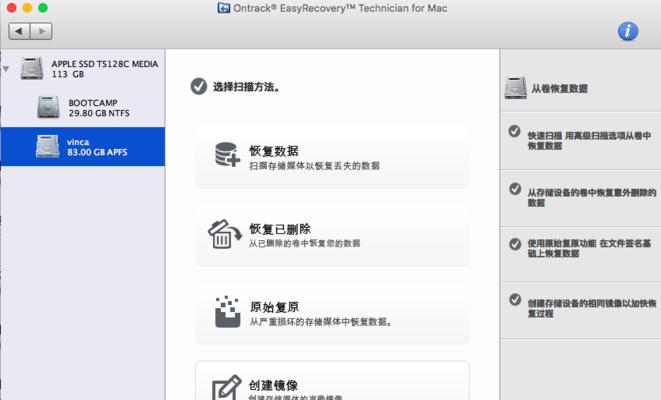Click the drive icon beside 从卷恢复数据
The width and height of the screenshot is (661, 400).
pos(516,88)
